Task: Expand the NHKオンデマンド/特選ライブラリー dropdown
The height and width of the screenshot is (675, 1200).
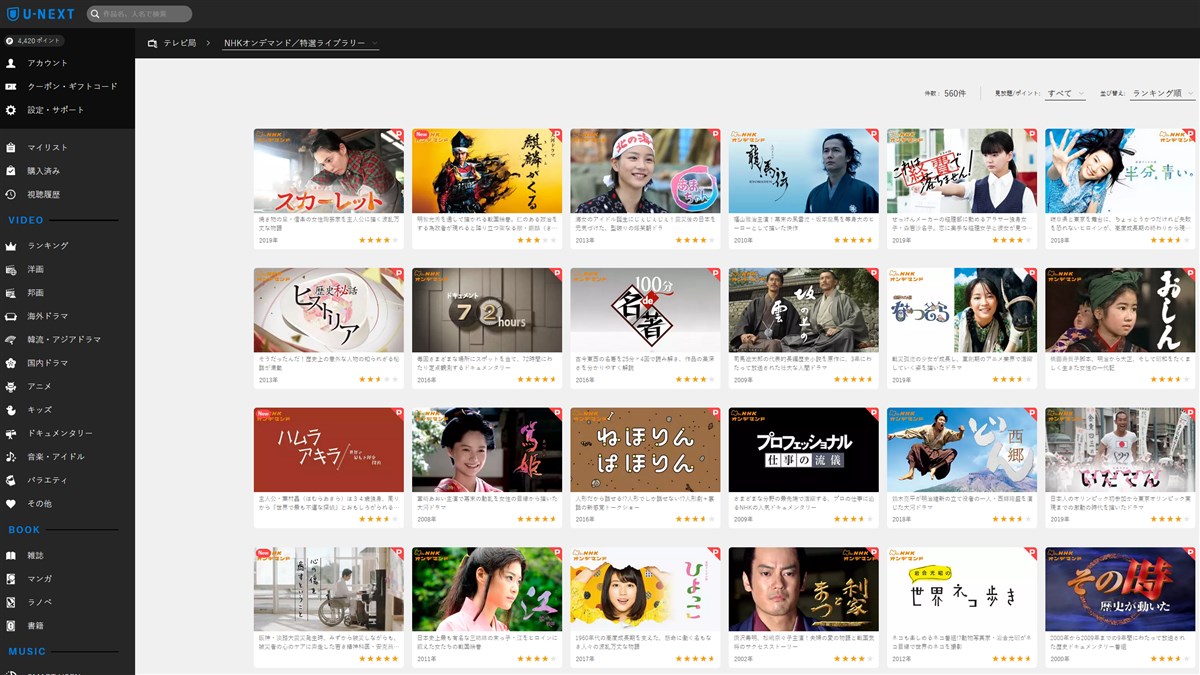Action: point(301,44)
